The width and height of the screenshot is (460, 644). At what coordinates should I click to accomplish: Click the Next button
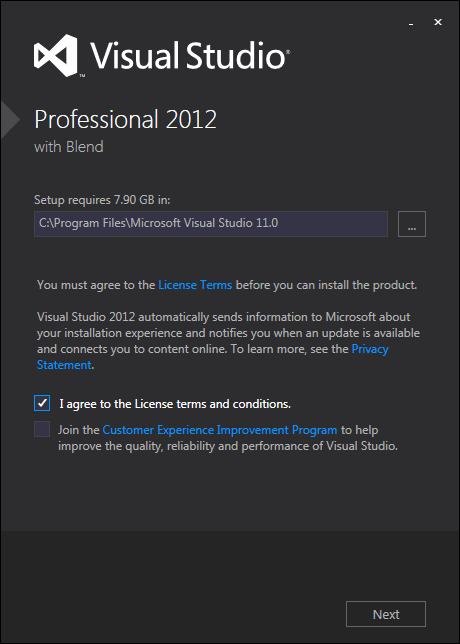386,614
